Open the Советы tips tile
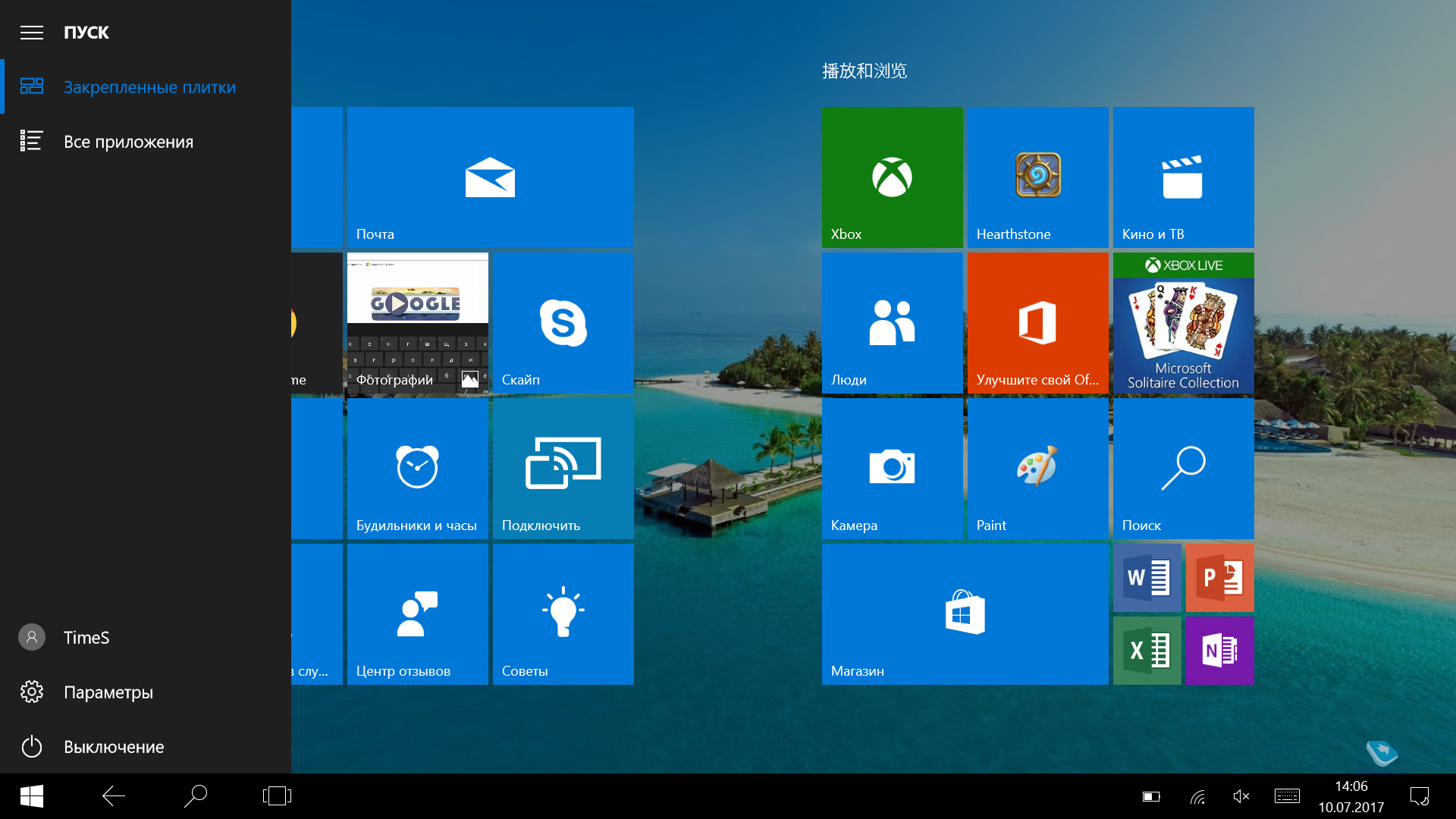This screenshot has height=819, width=1456. pos(563,614)
